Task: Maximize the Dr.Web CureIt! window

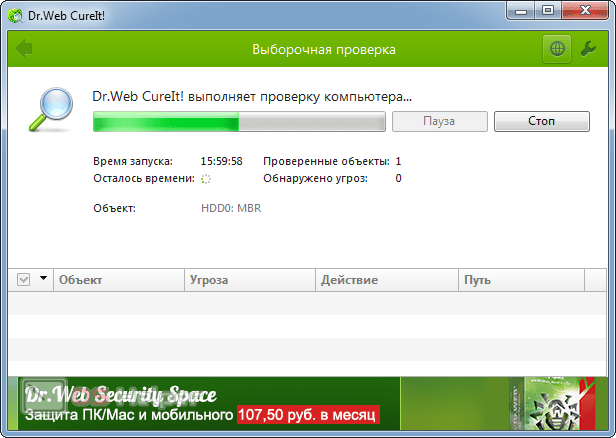Action: click(x=548, y=11)
